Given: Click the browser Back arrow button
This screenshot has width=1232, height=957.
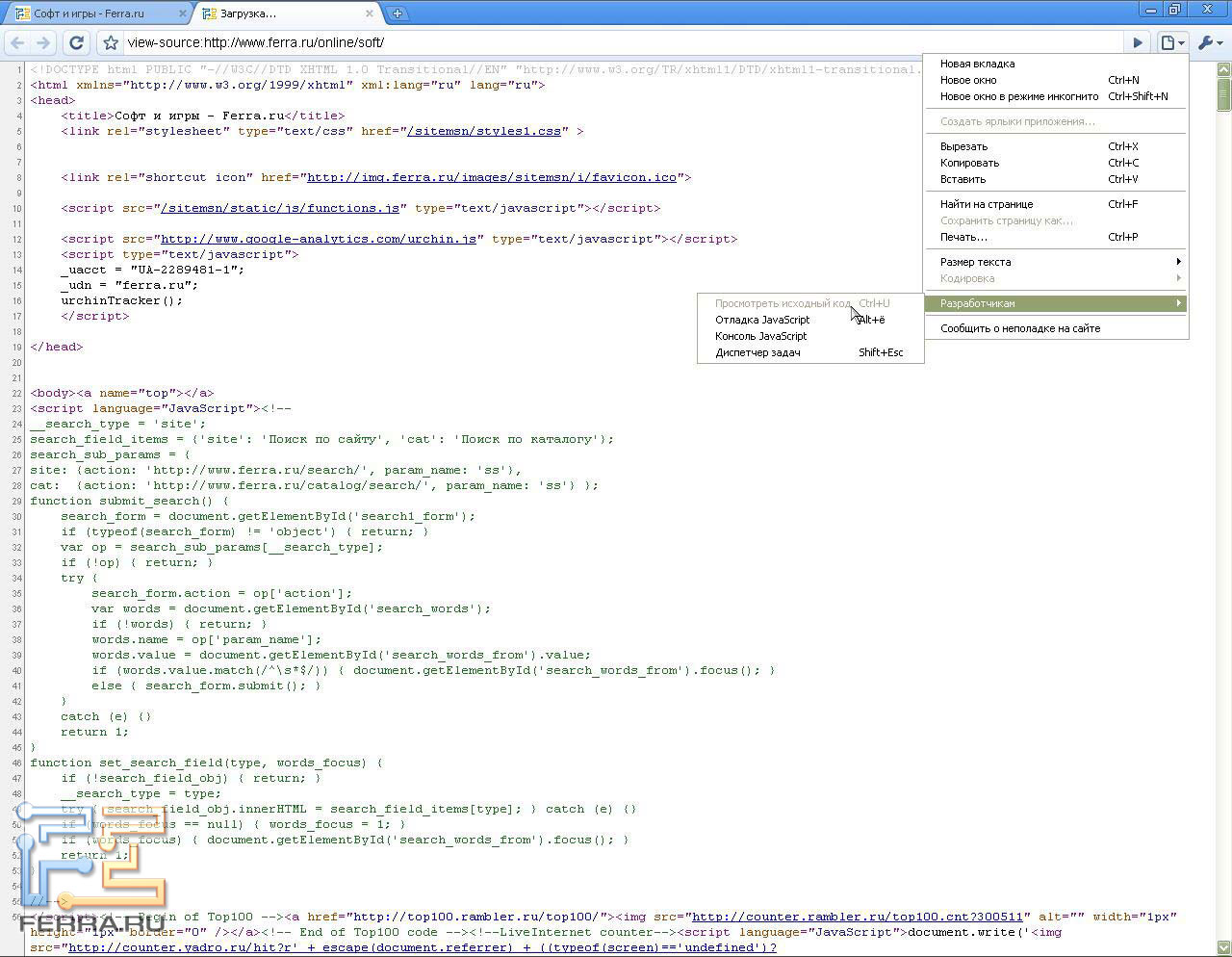Looking at the screenshot, I should (17, 42).
